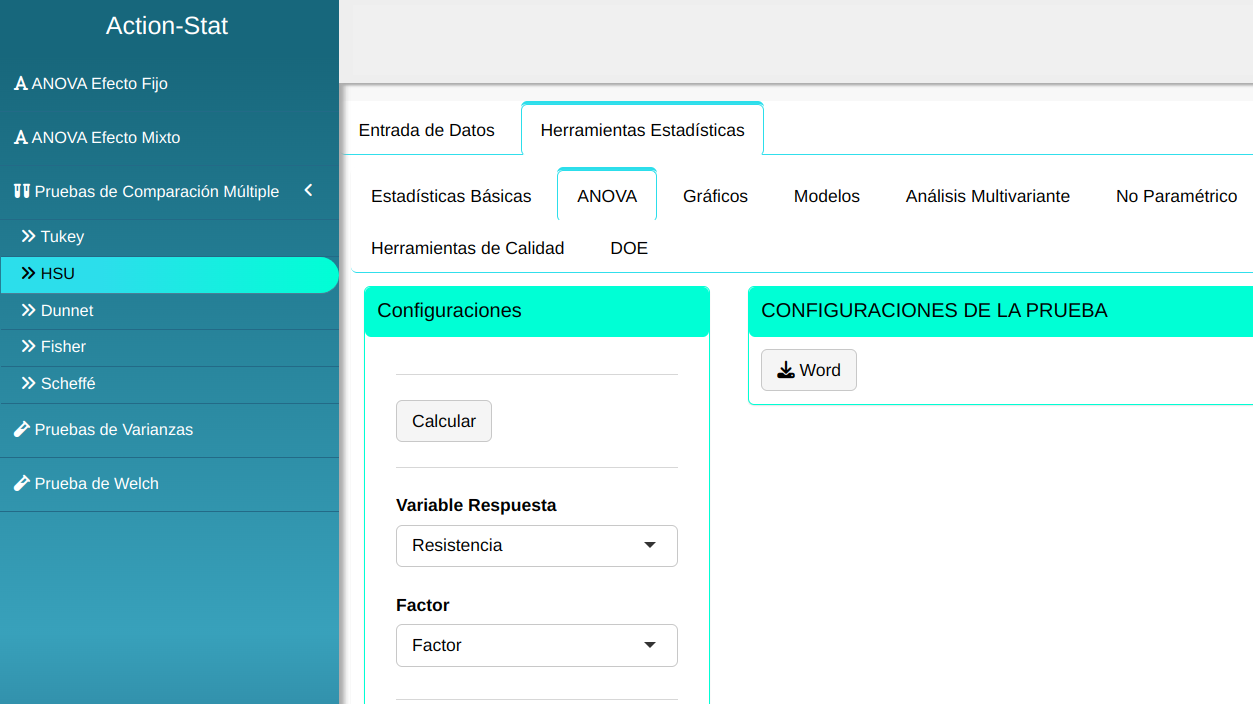The width and height of the screenshot is (1253, 704).
Task: Select the Fisher test in sidebar
Action: 63,347
